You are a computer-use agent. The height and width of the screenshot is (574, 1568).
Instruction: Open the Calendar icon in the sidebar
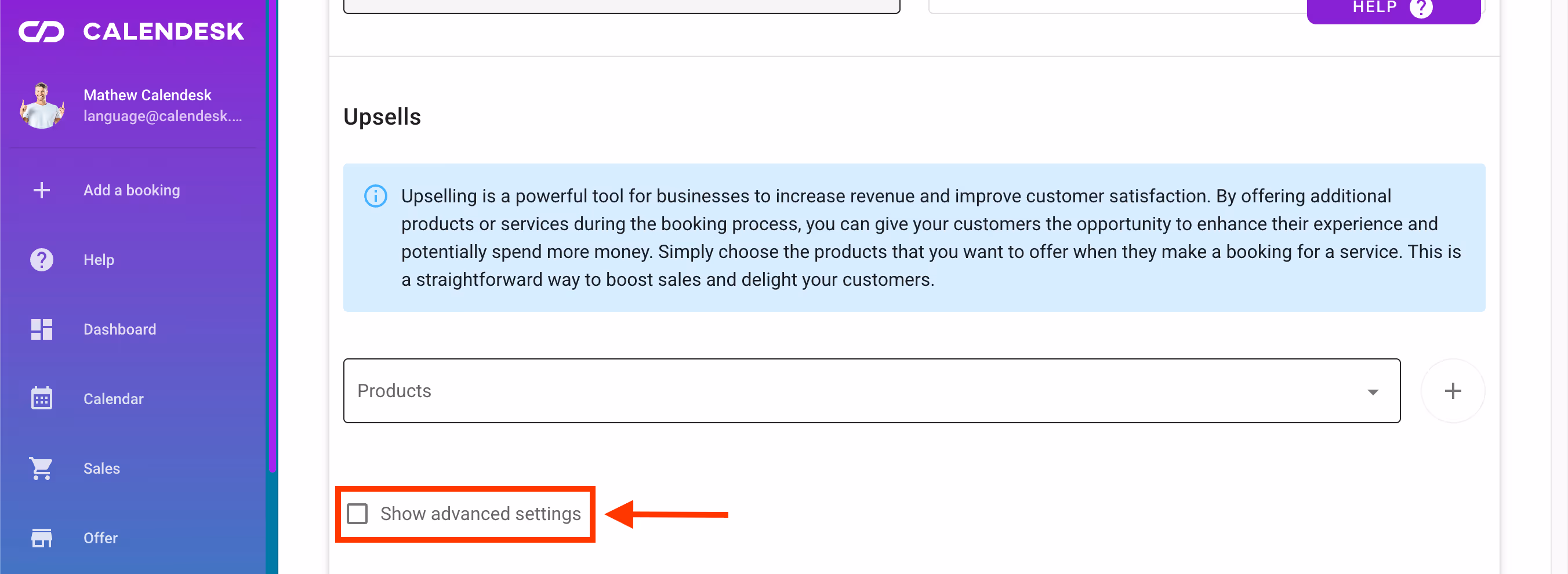(x=41, y=399)
